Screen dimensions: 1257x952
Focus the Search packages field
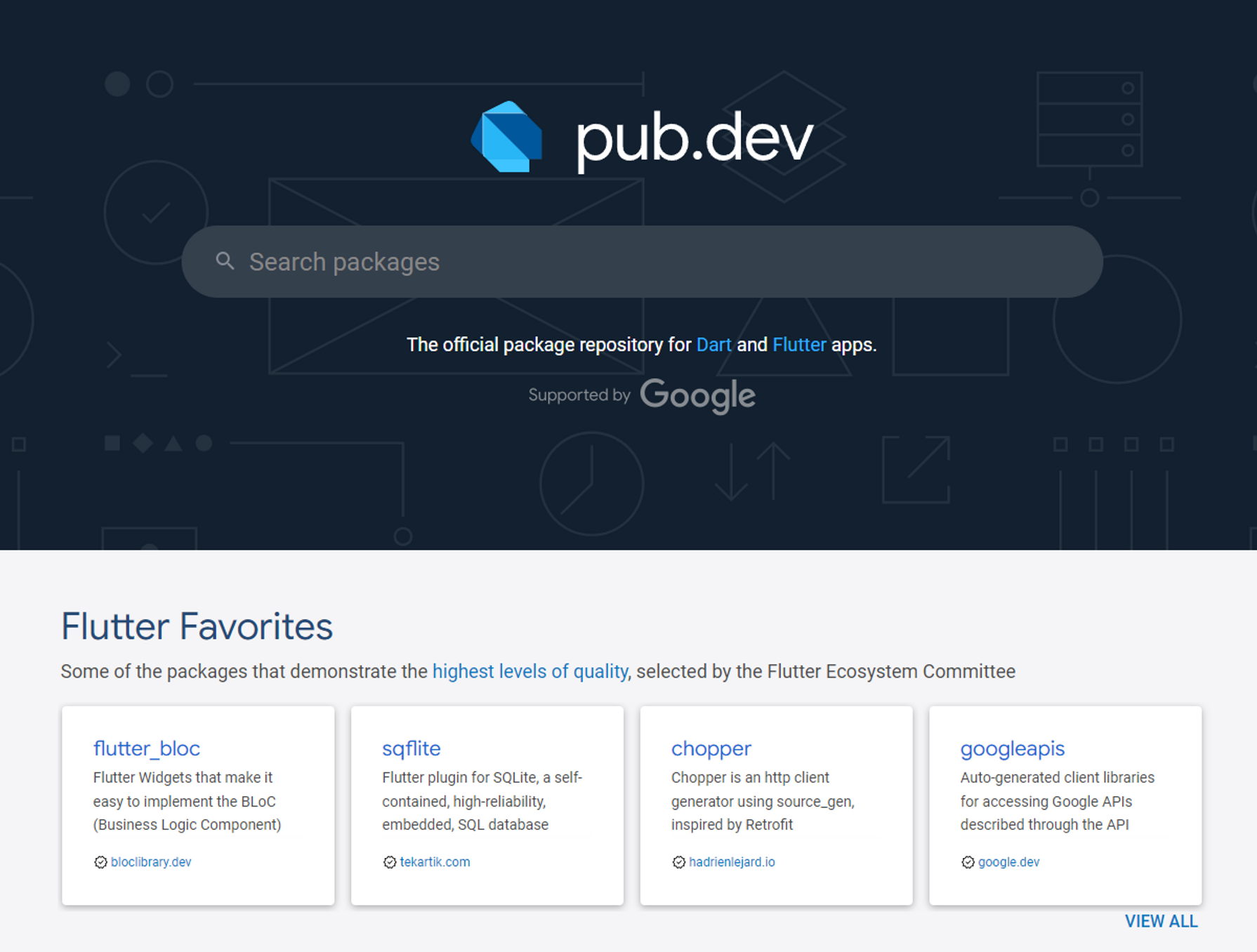coord(642,262)
